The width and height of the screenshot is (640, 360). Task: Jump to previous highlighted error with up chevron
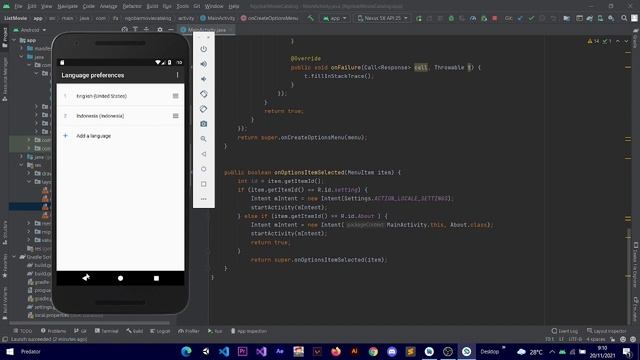pyautogui.click(x=618, y=41)
